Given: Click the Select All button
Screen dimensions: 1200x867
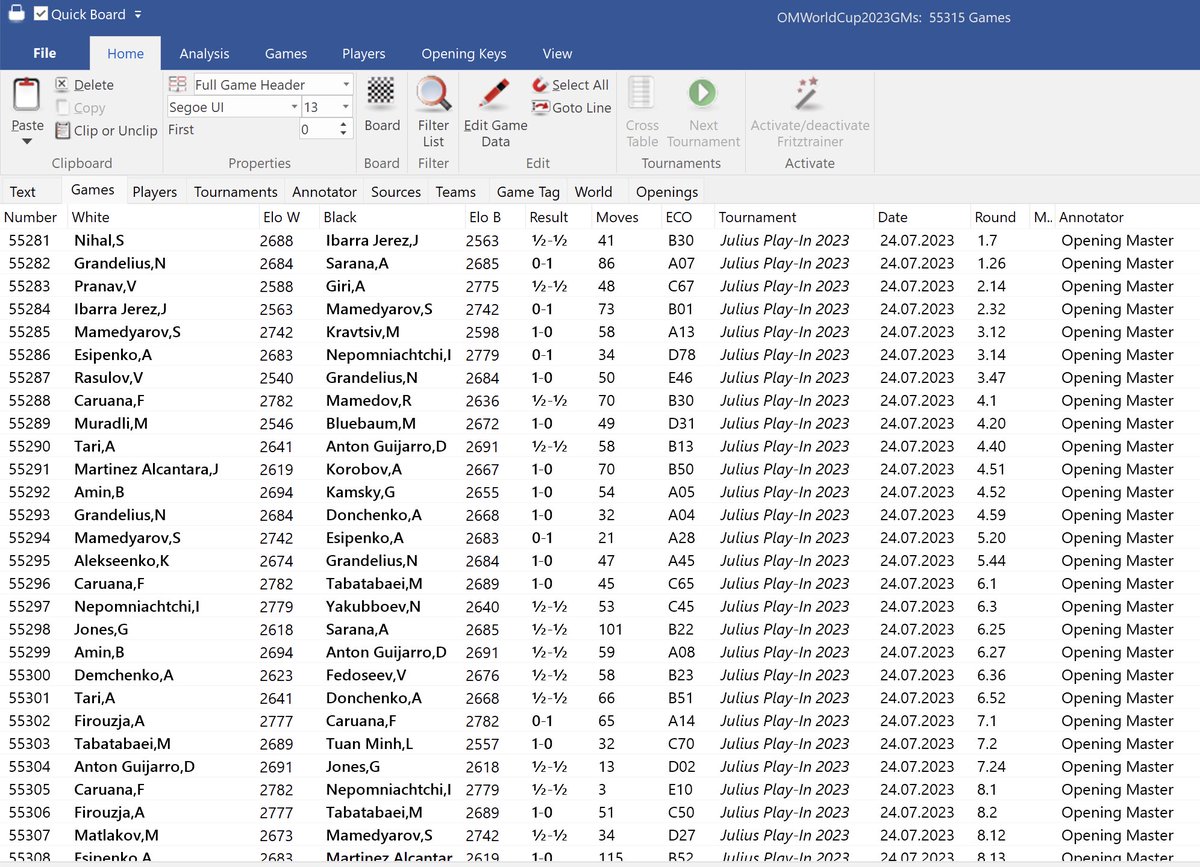Looking at the screenshot, I should point(570,85).
